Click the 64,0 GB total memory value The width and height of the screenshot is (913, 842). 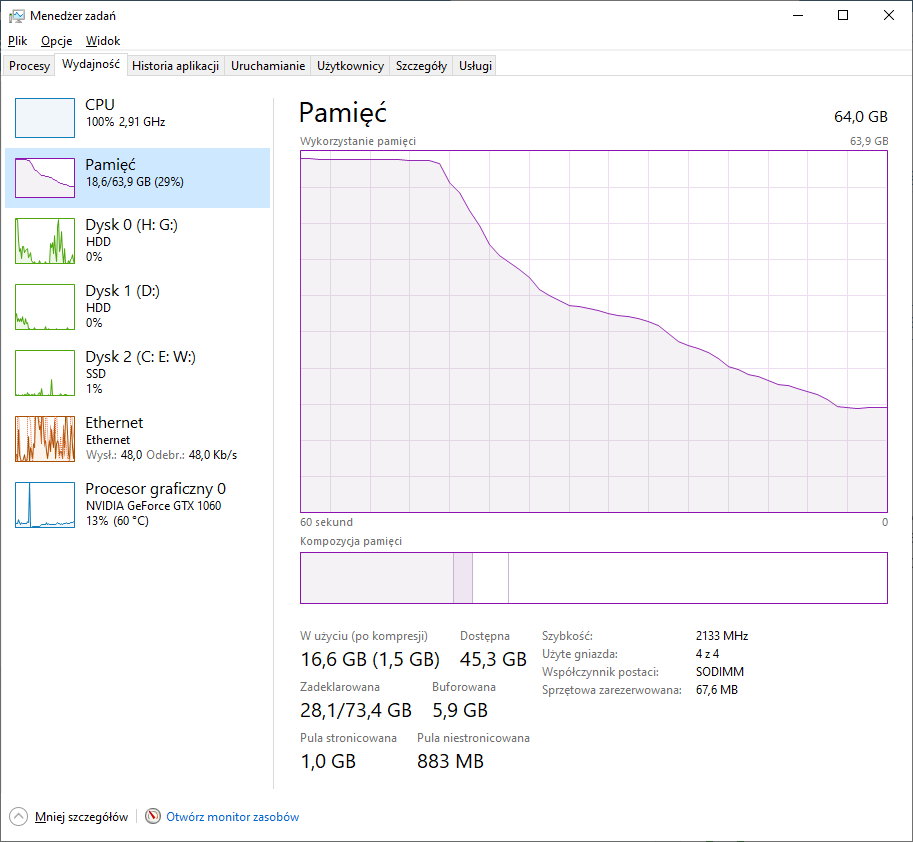[x=861, y=116]
